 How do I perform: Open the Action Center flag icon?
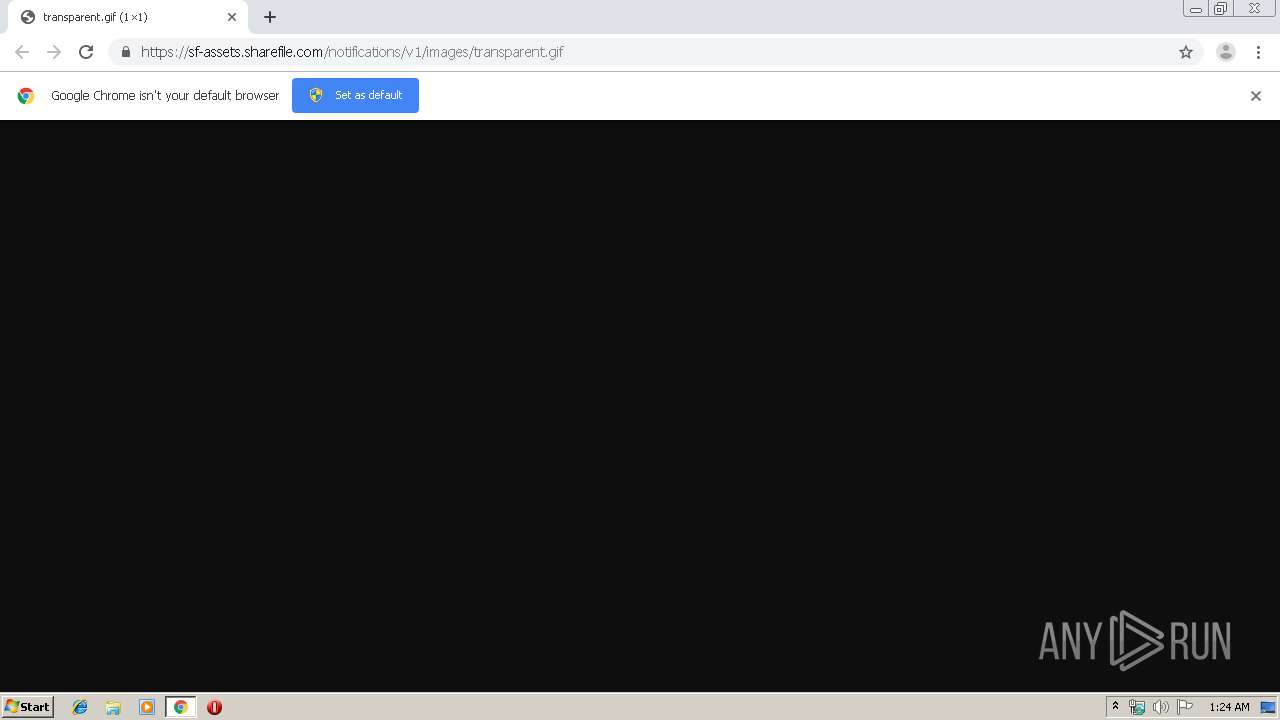coord(1185,707)
